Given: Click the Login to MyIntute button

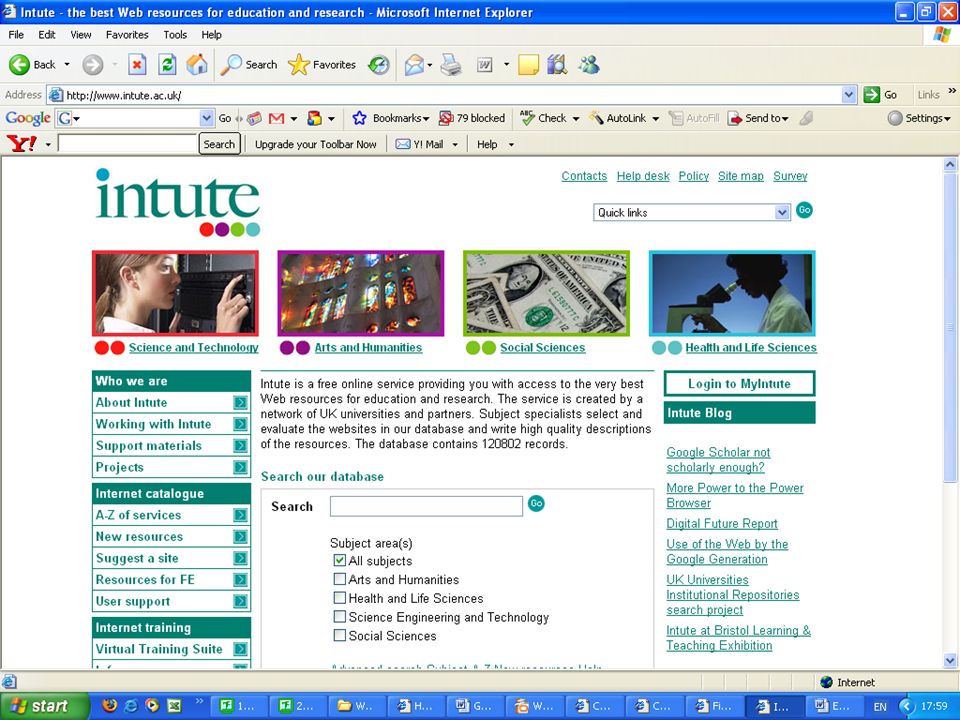Looking at the screenshot, I should (x=739, y=384).
